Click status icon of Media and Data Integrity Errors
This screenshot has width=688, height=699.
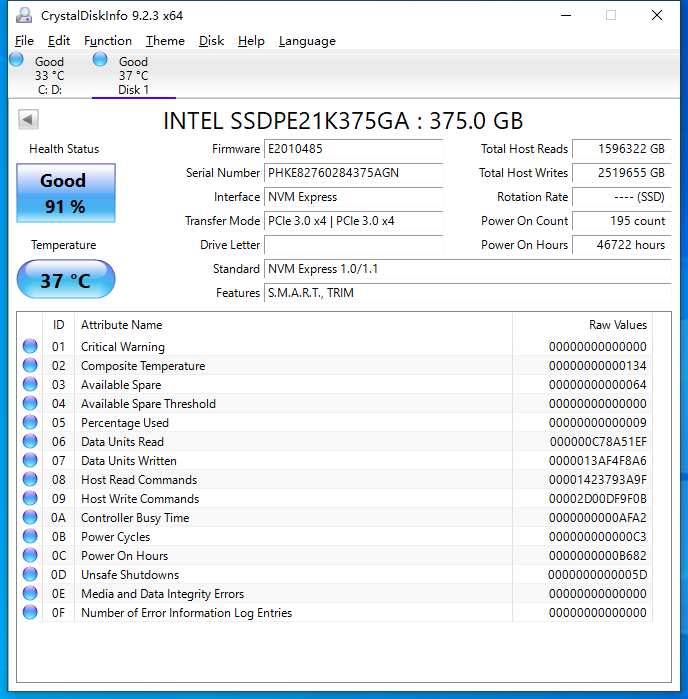(x=30, y=593)
